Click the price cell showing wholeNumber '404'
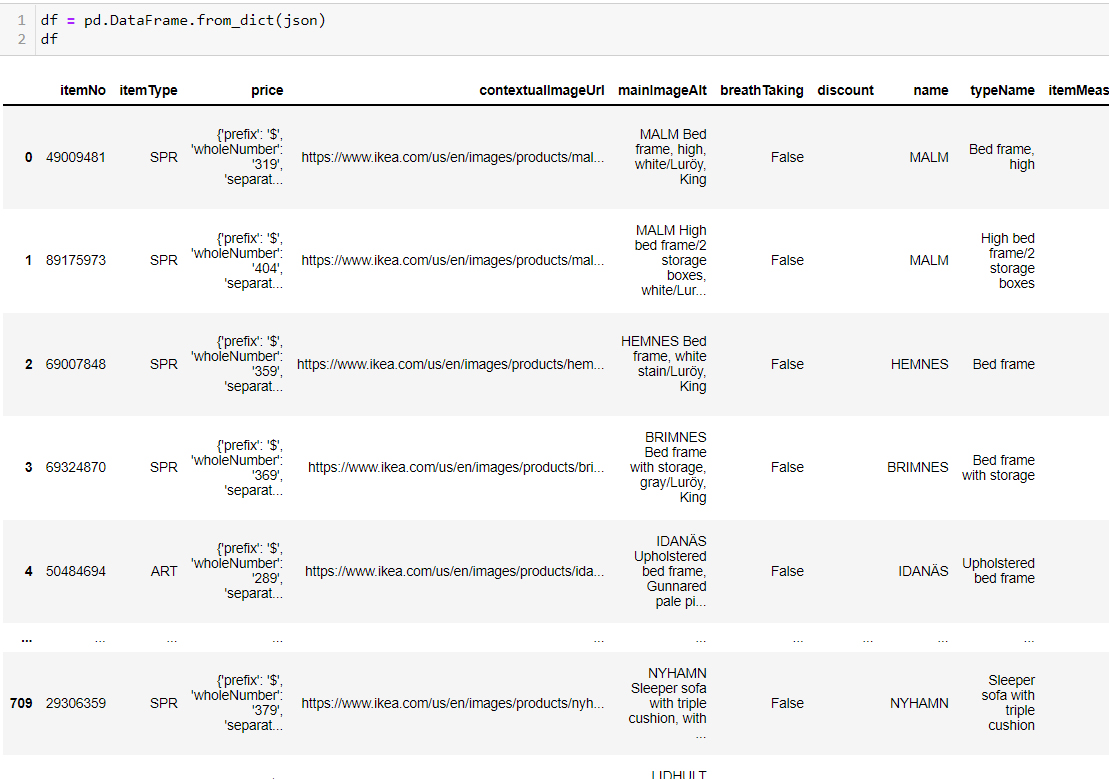The image size is (1109, 779). coord(237,260)
